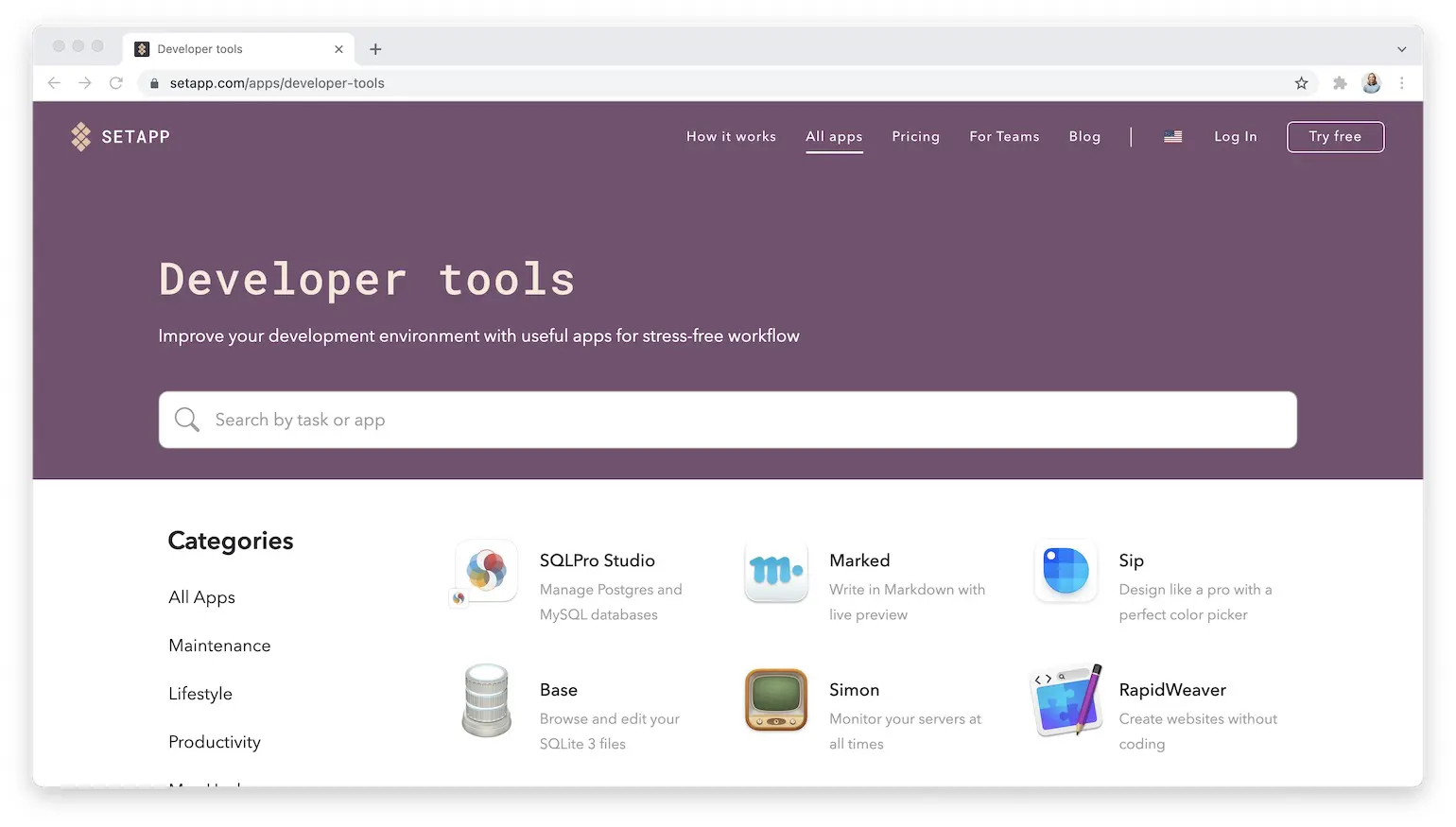Choose the Productivity category

point(214,742)
